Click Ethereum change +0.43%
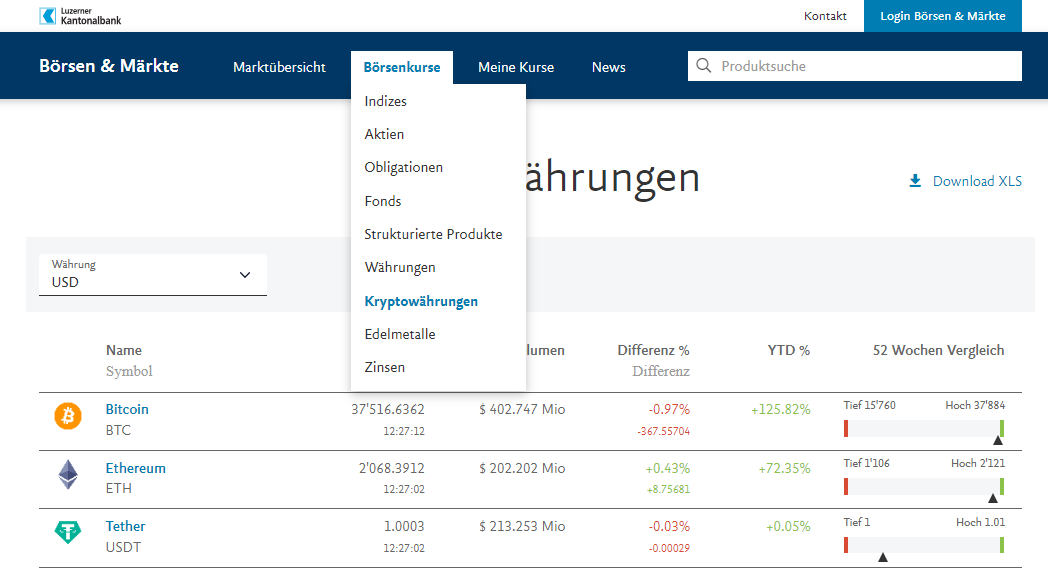 tap(668, 468)
